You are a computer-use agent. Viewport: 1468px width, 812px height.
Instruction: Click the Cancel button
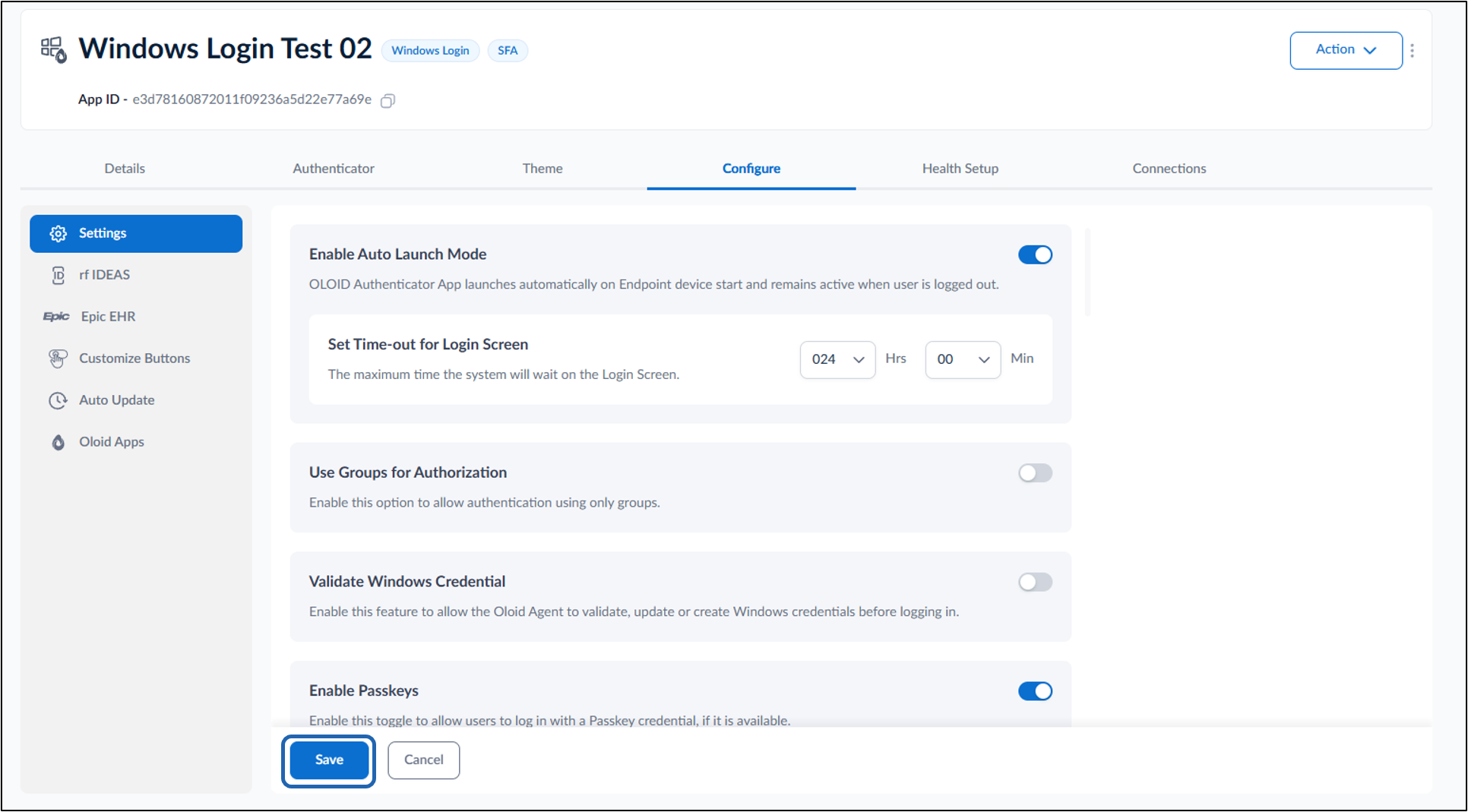(423, 760)
